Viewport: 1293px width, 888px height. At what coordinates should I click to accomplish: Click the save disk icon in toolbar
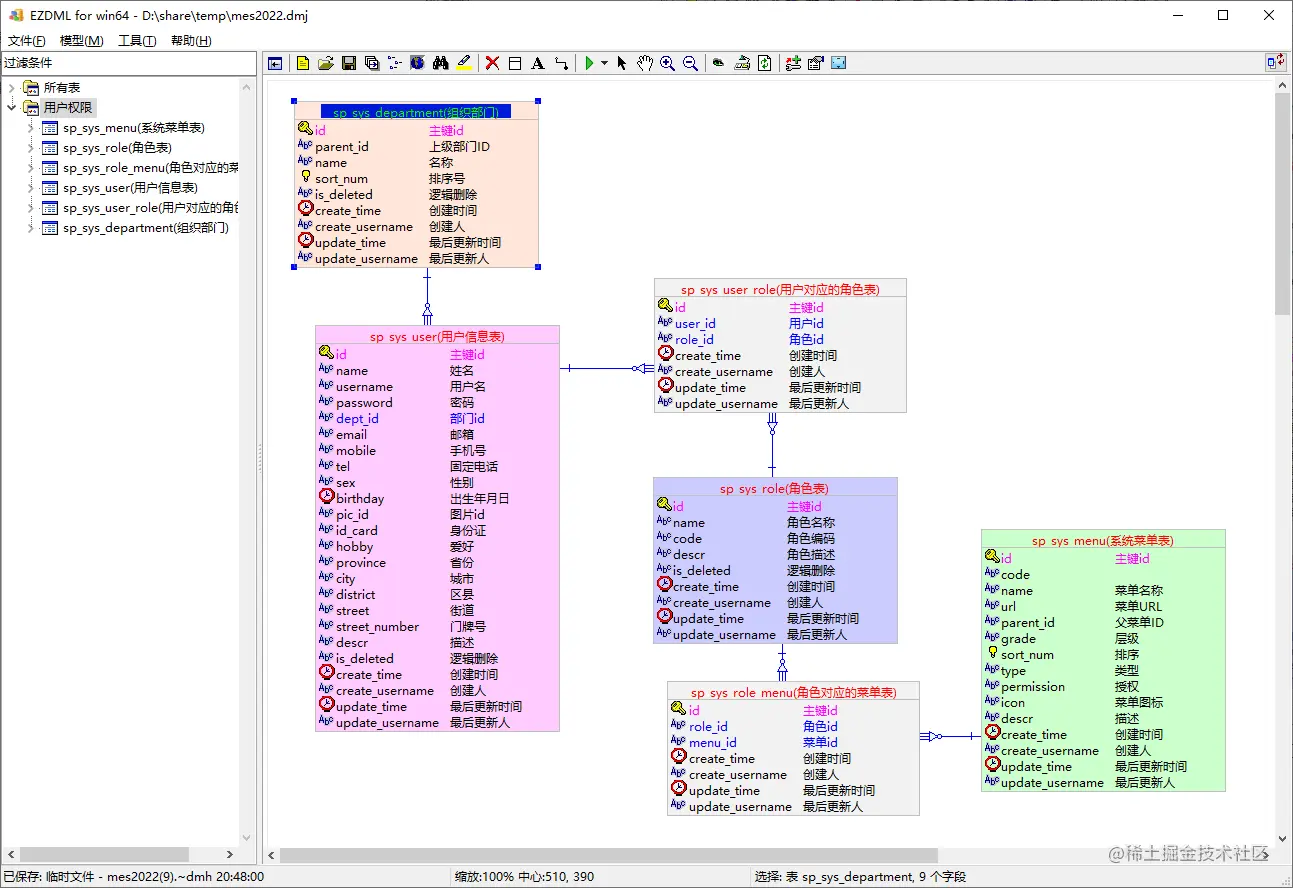click(x=349, y=63)
